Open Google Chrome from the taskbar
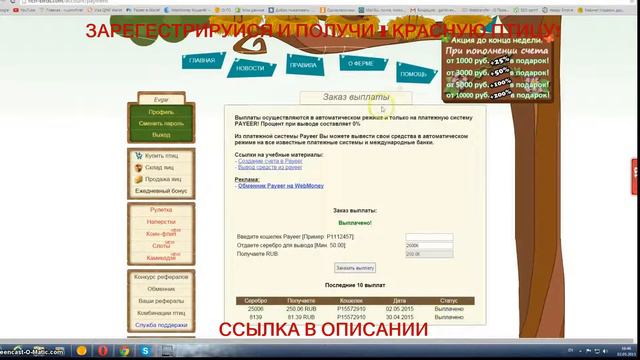 (124, 351)
